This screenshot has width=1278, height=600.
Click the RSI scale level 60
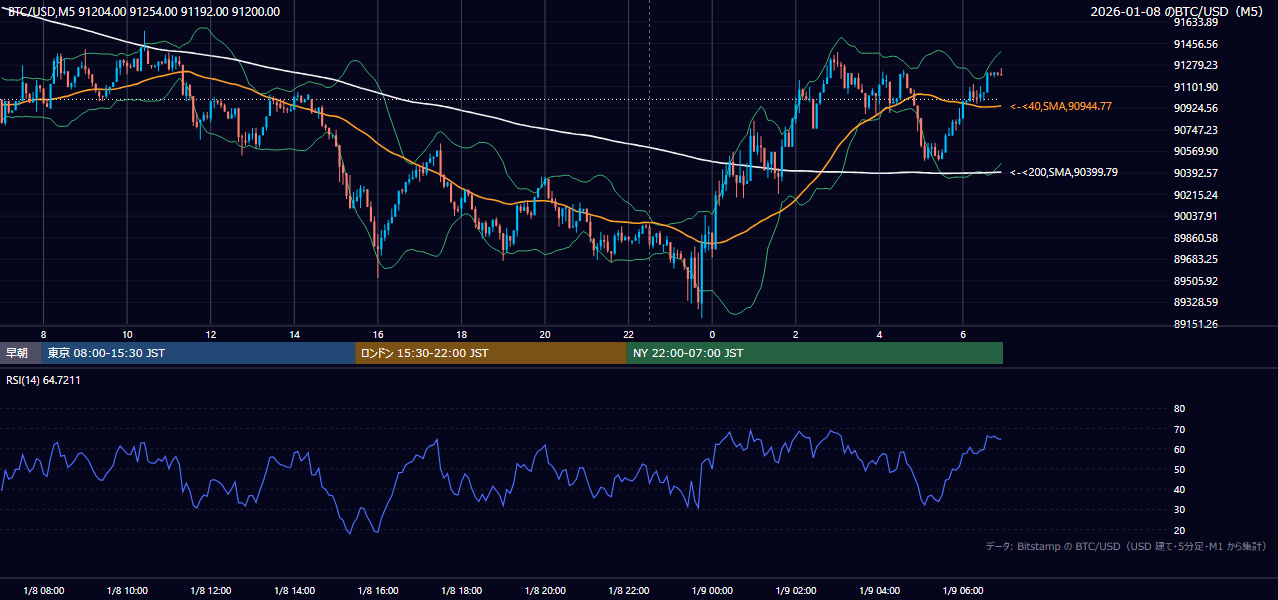pyautogui.click(x=1179, y=449)
